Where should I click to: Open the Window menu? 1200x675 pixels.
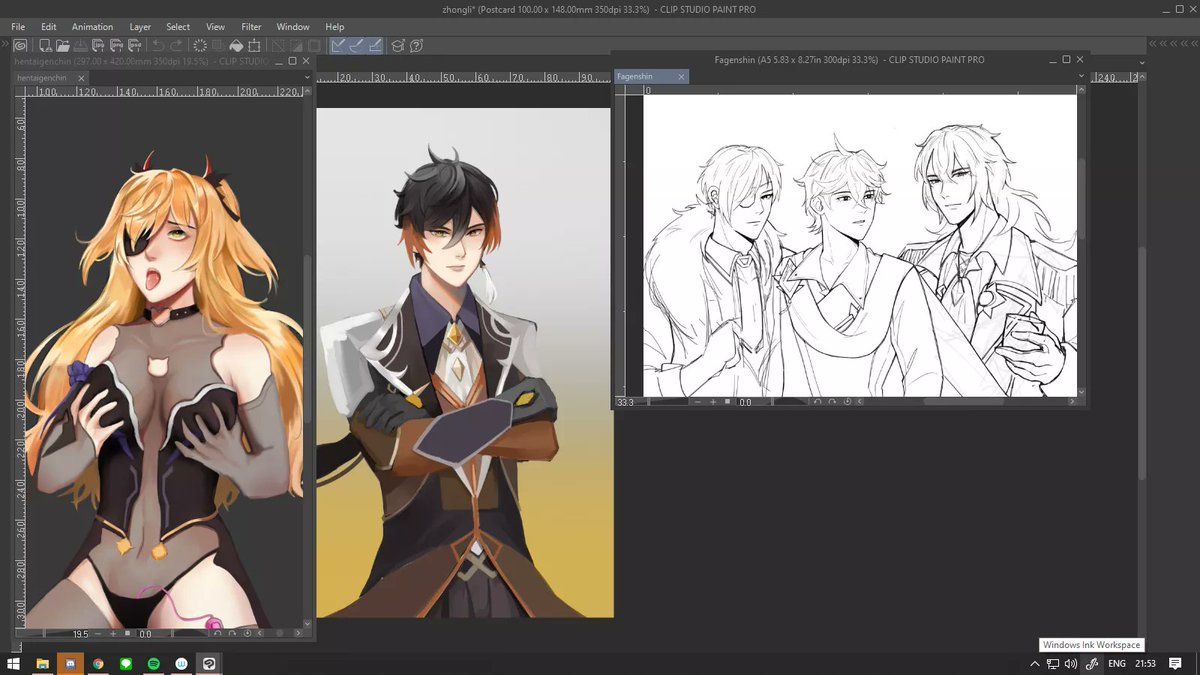[x=293, y=27]
